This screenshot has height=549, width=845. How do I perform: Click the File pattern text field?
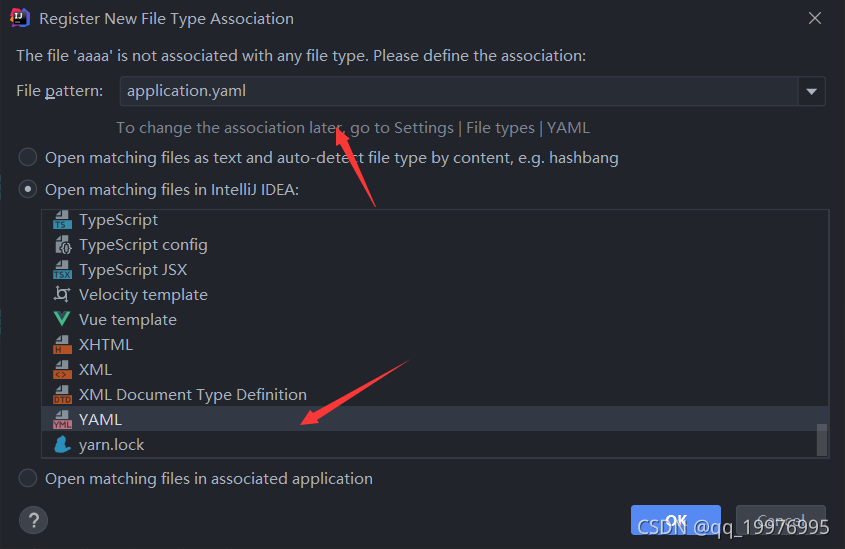(x=459, y=91)
